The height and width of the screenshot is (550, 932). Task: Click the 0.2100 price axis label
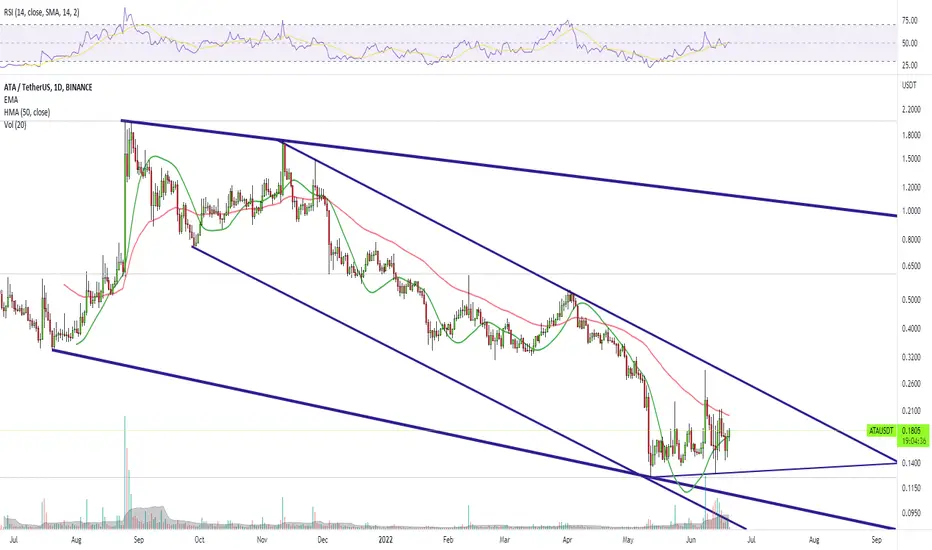pos(911,411)
